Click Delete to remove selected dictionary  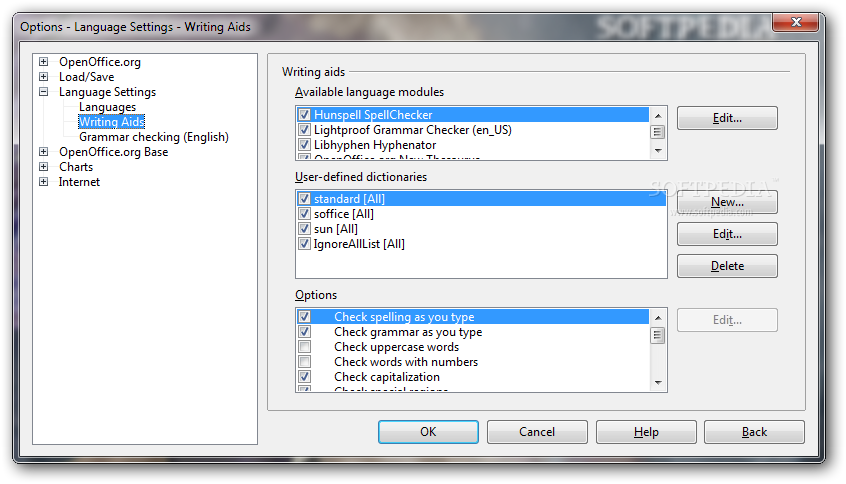click(727, 266)
